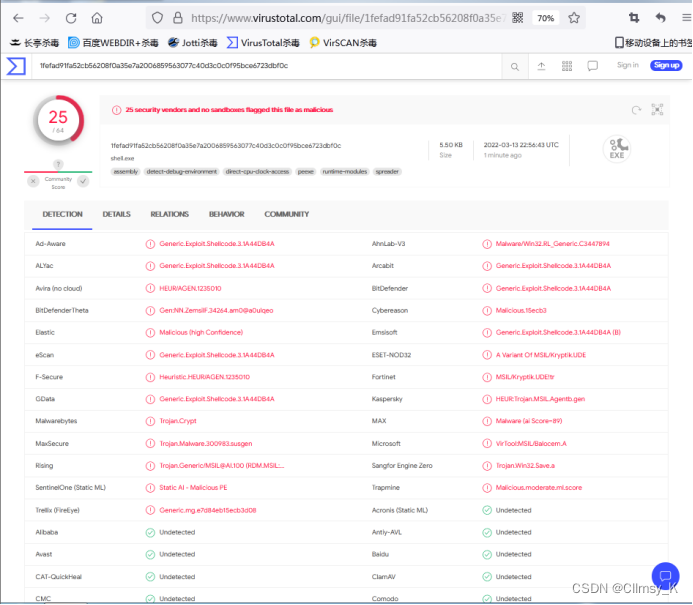Click the SentinelOne Static AI result
This screenshot has height=605, width=693.
[193, 488]
